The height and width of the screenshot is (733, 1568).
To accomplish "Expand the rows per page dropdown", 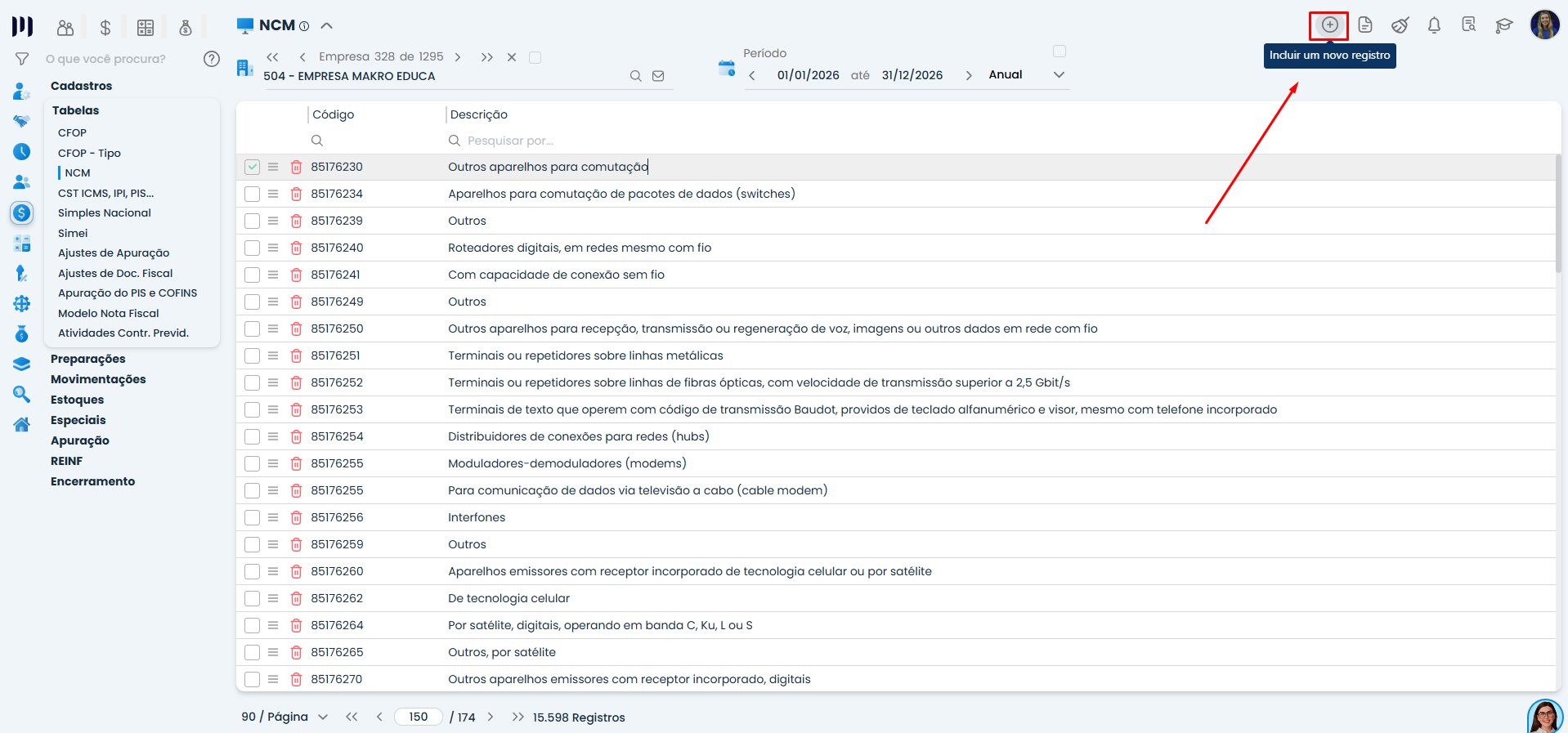I will [x=323, y=717].
